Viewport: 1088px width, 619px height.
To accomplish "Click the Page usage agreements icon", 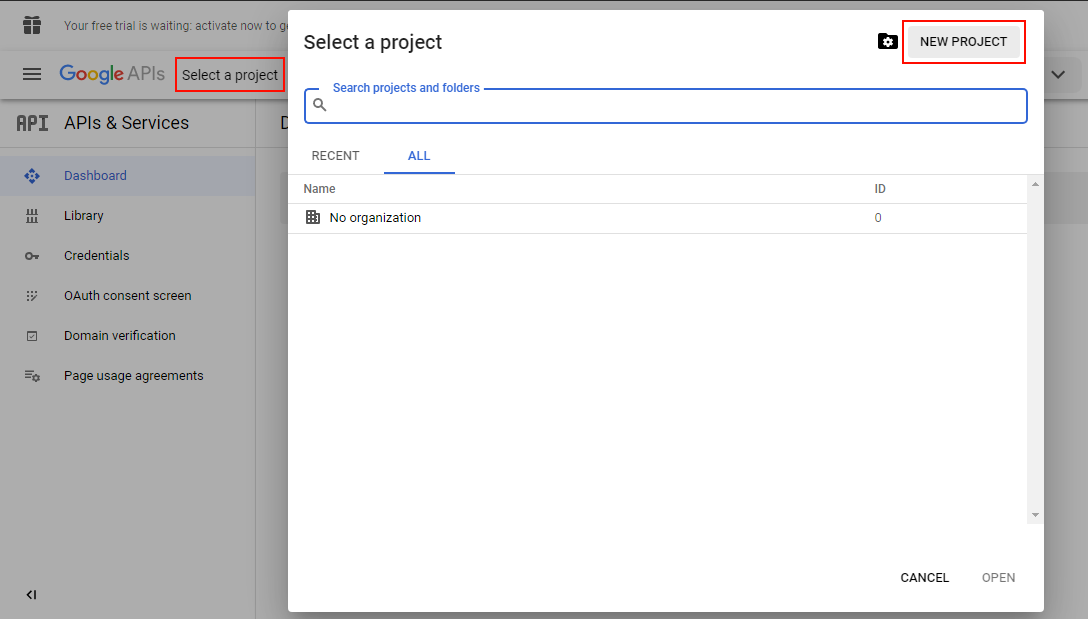I will (x=32, y=376).
